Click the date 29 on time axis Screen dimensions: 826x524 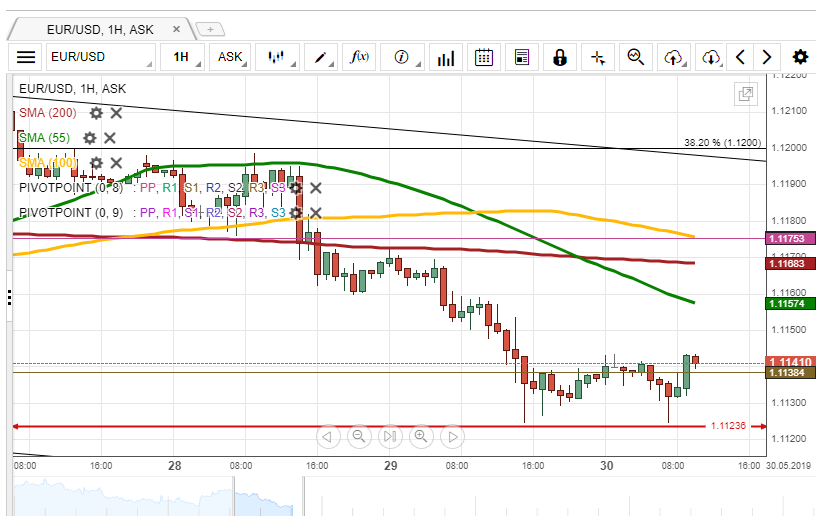tap(390, 466)
